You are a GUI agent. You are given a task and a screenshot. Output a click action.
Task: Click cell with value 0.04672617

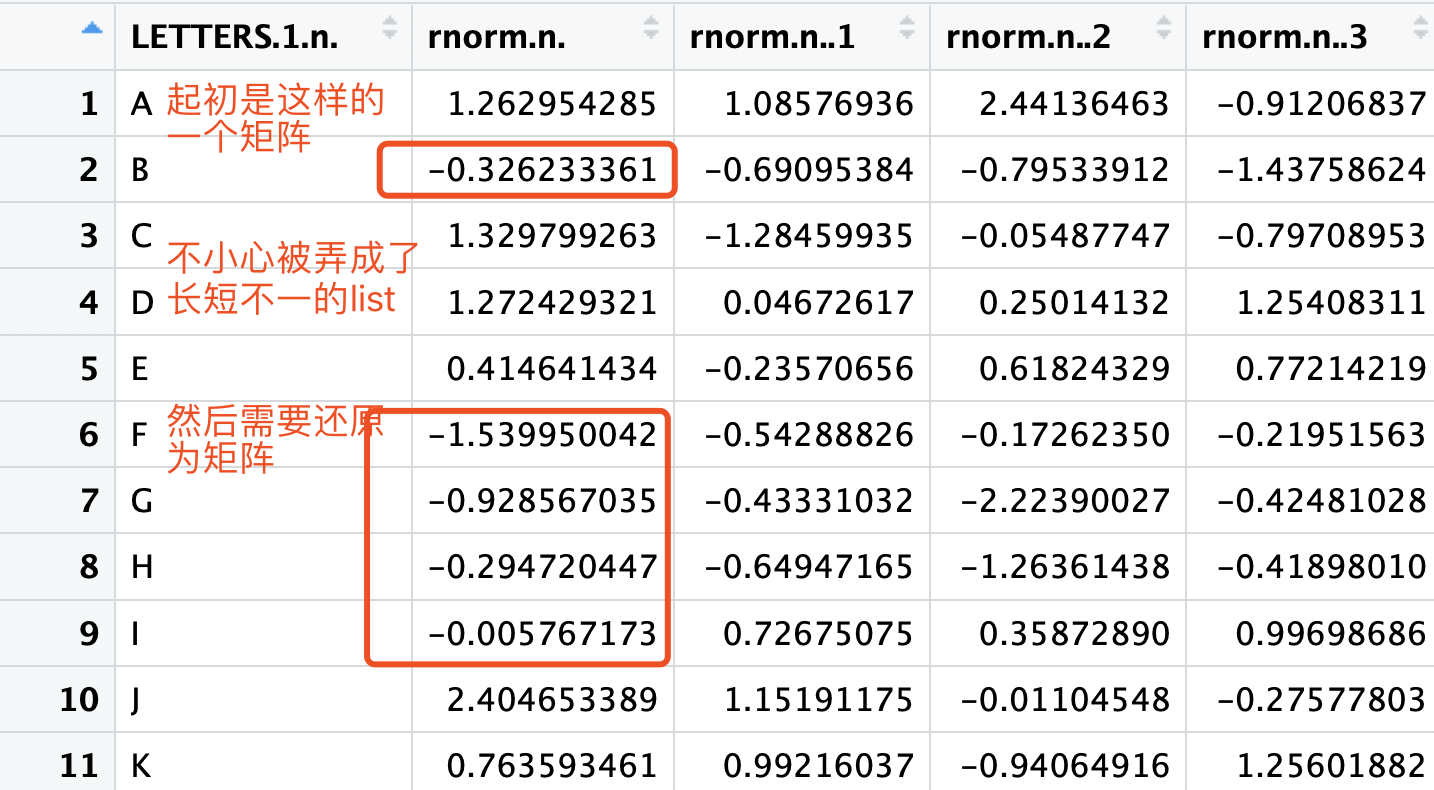818,302
